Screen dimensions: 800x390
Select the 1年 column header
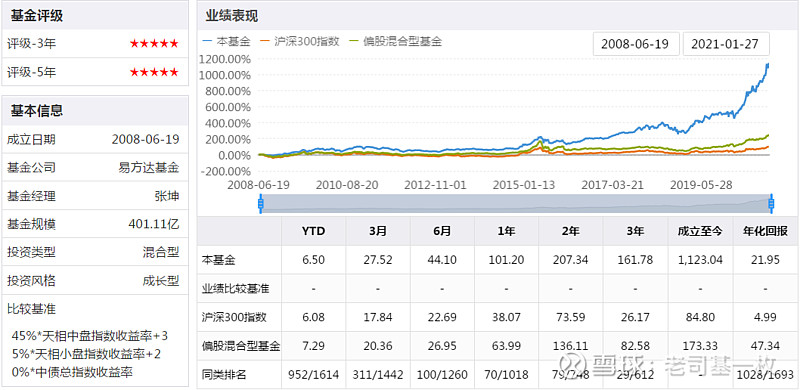(506, 231)
